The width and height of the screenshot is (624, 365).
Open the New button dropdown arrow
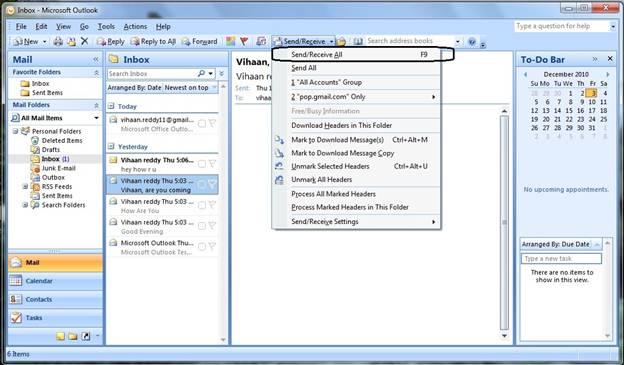pos(45,41)
